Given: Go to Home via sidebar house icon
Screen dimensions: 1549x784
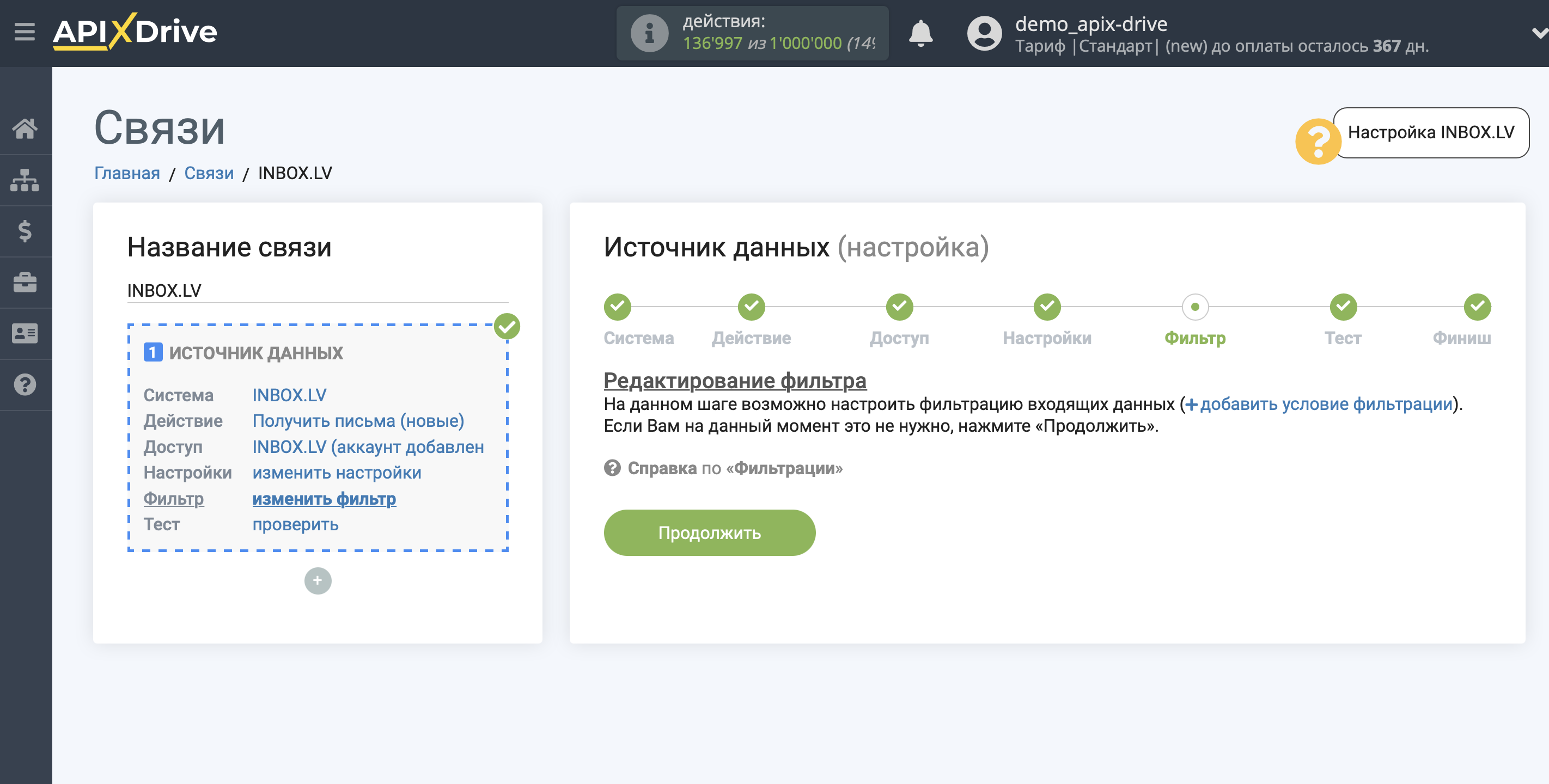Looking at the screenshot, I should (x=25, y=128).
